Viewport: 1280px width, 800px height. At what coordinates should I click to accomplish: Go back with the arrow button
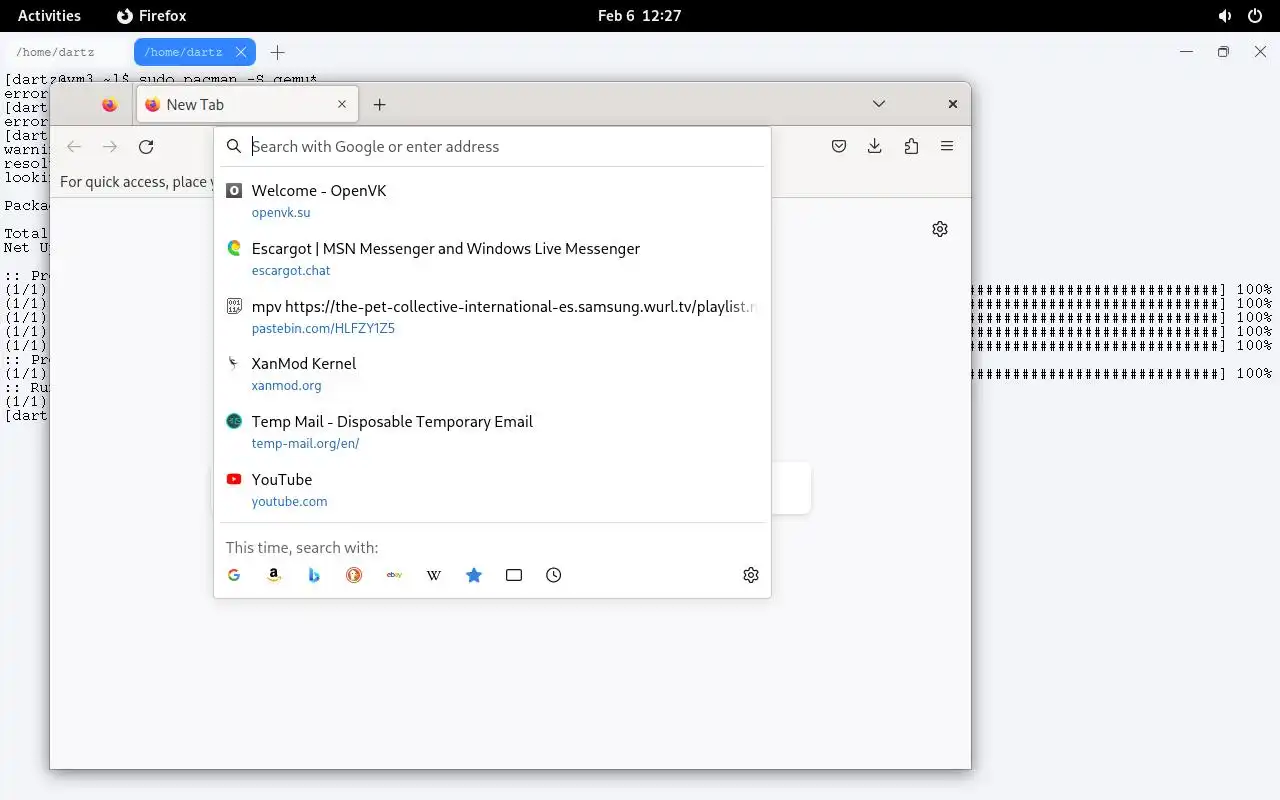pyautogui.click(x=74, y=147)
